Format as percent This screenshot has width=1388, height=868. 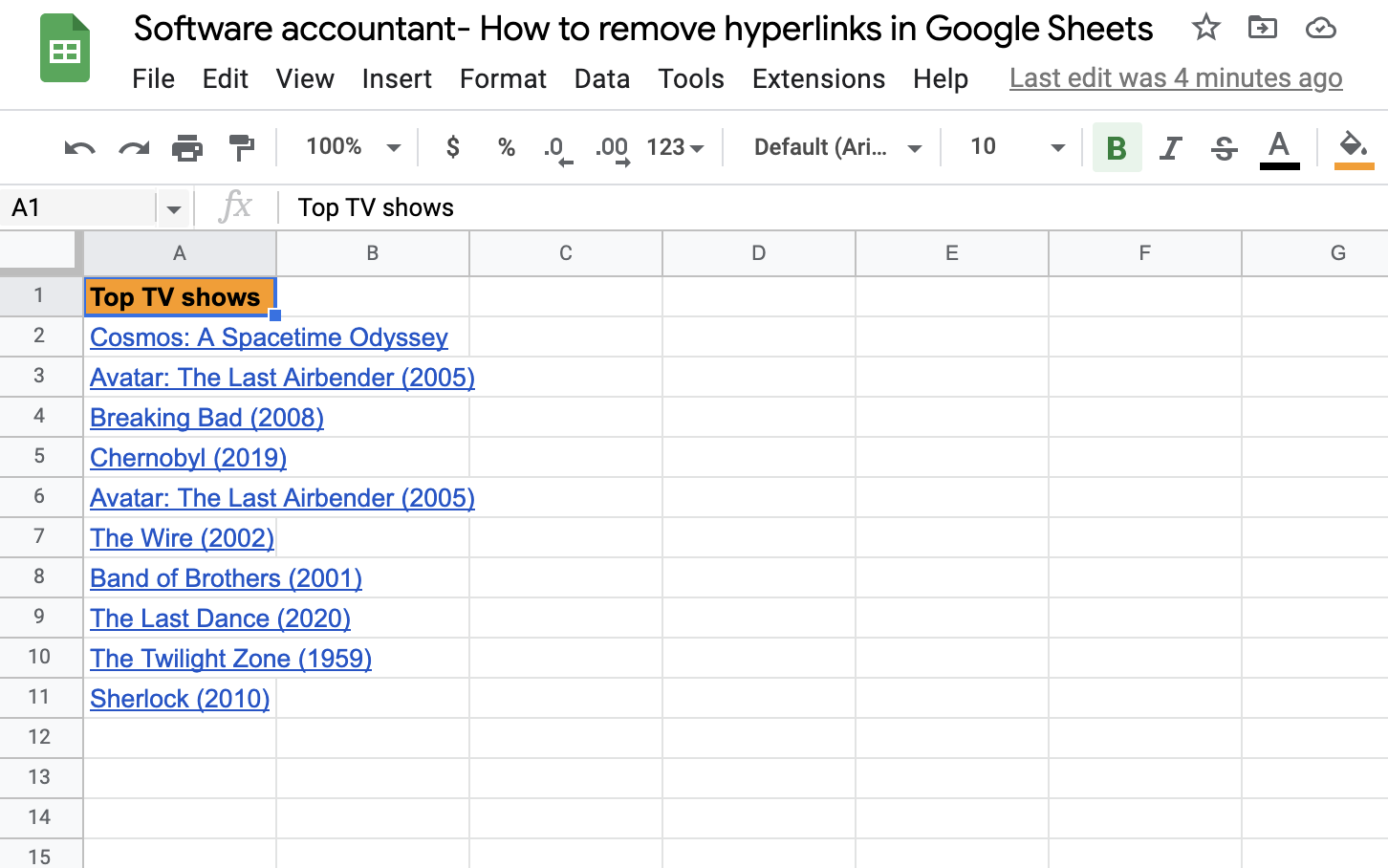pyautogui.click(x=507, y=147)
